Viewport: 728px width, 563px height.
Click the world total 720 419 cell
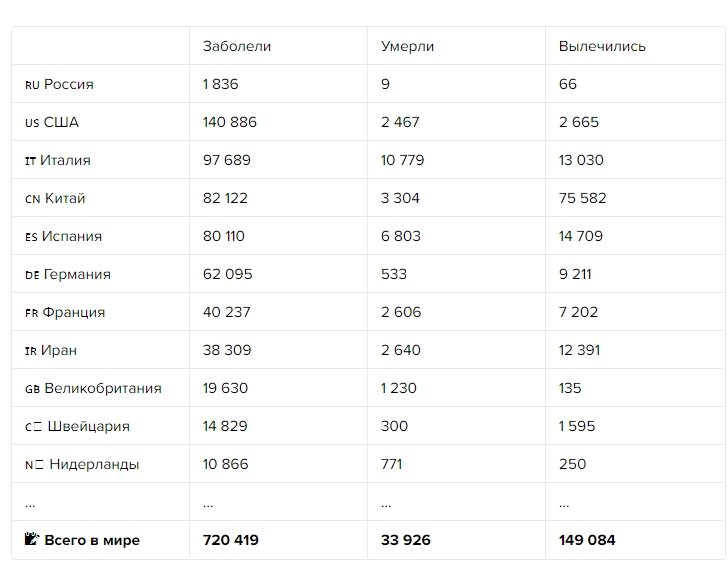point(230,541)
